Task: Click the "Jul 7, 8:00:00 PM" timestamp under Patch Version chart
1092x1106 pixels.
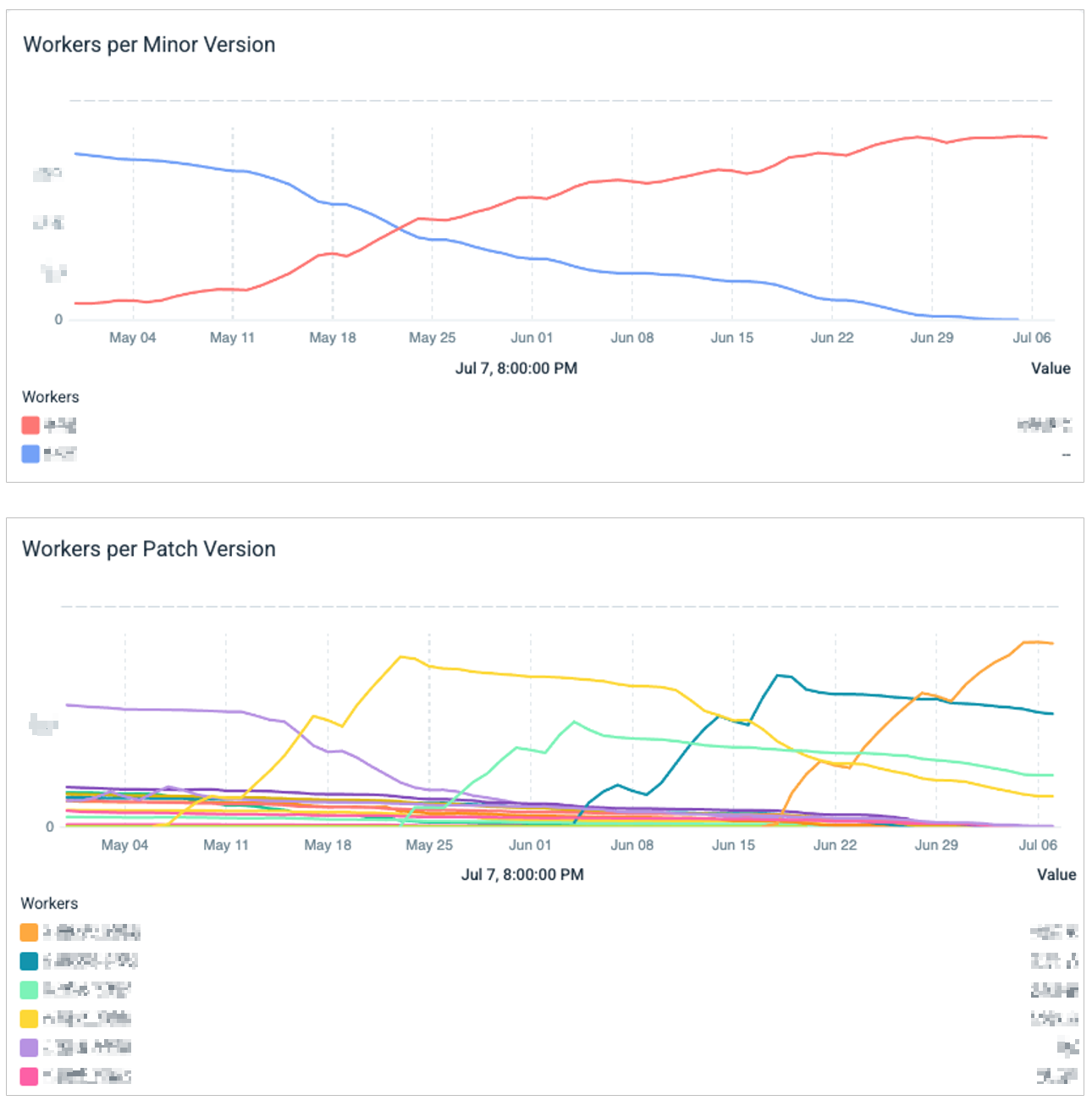Action: [522, 875]
